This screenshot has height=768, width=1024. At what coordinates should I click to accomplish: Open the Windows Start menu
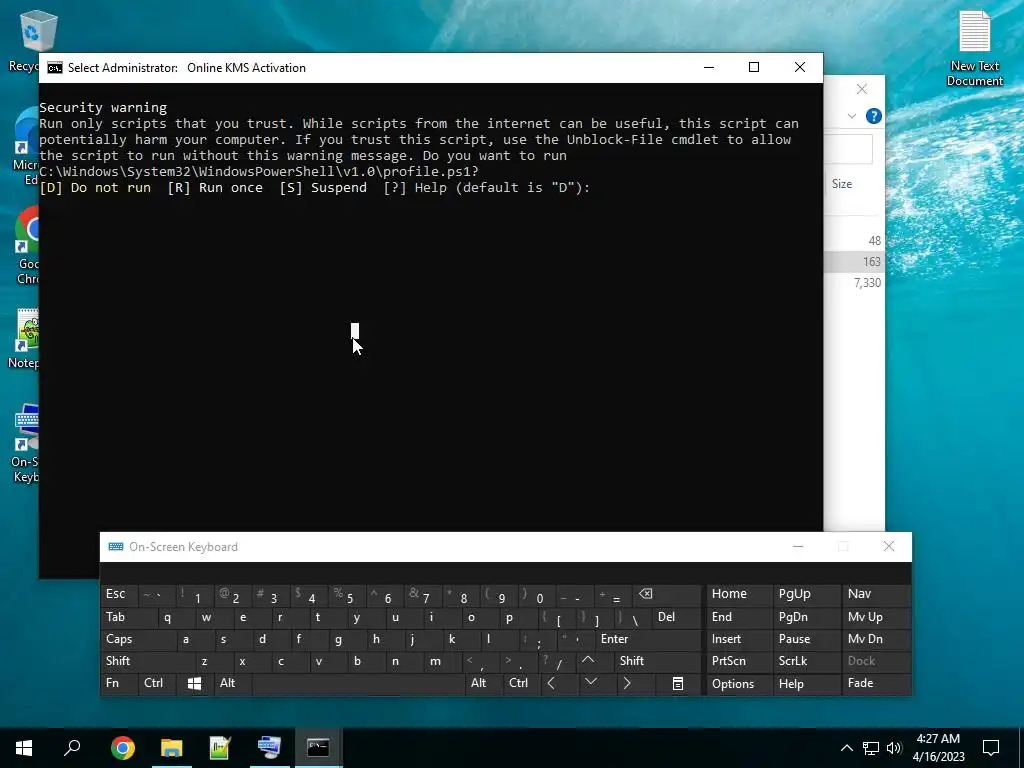(24, 748)
